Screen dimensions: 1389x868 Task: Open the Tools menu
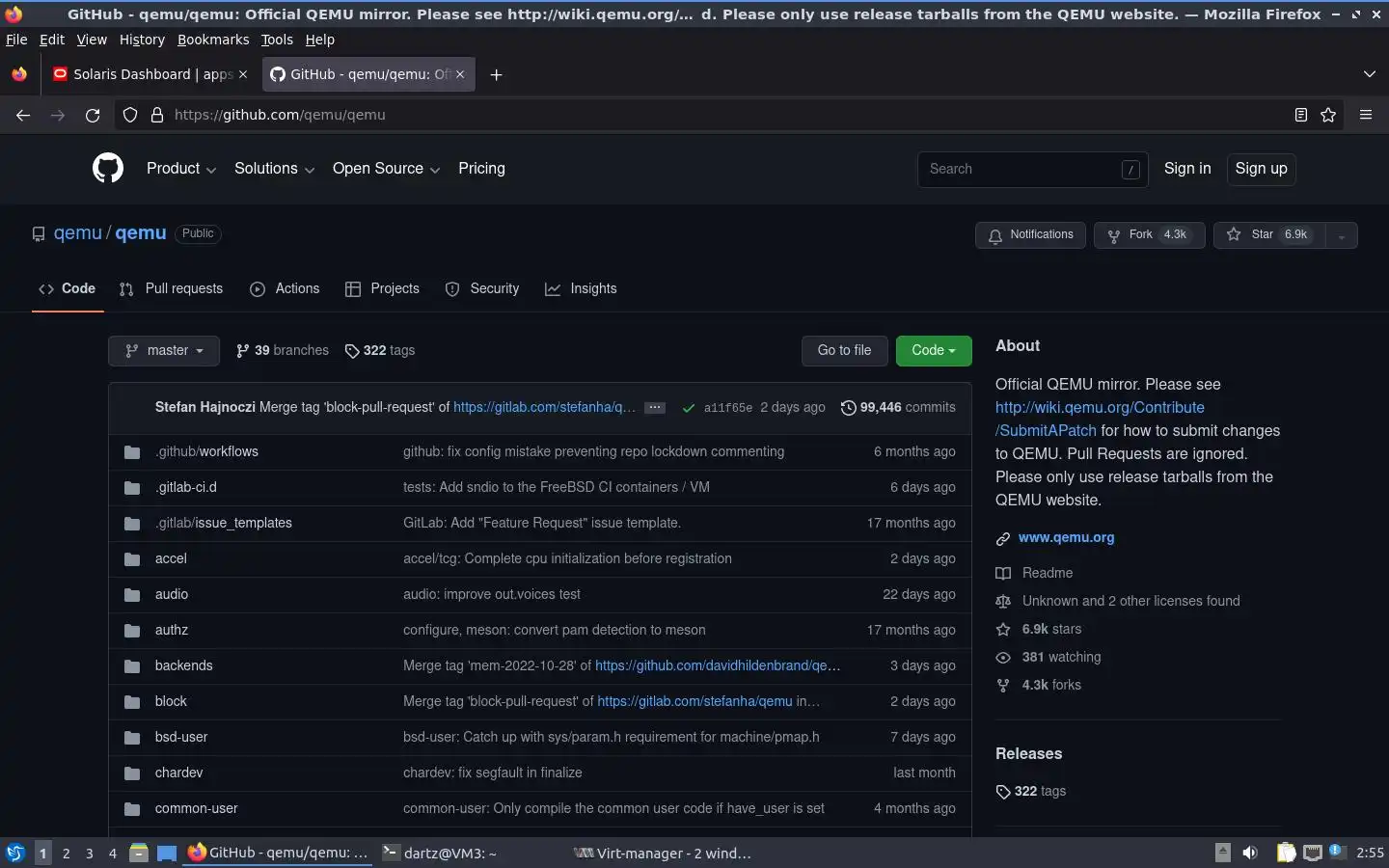(277, 40)
